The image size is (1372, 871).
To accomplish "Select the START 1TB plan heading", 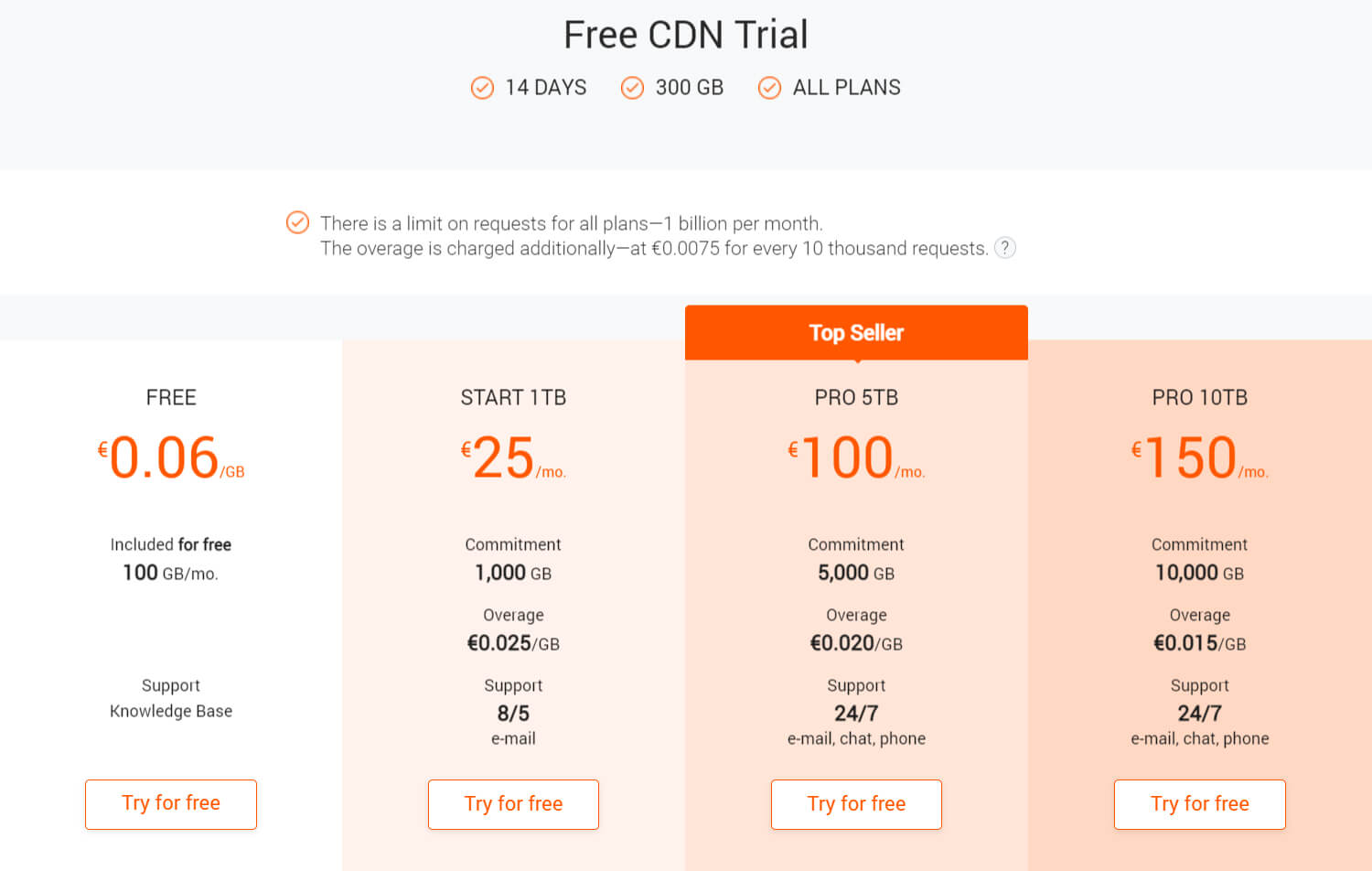I will tap(513, 398).
